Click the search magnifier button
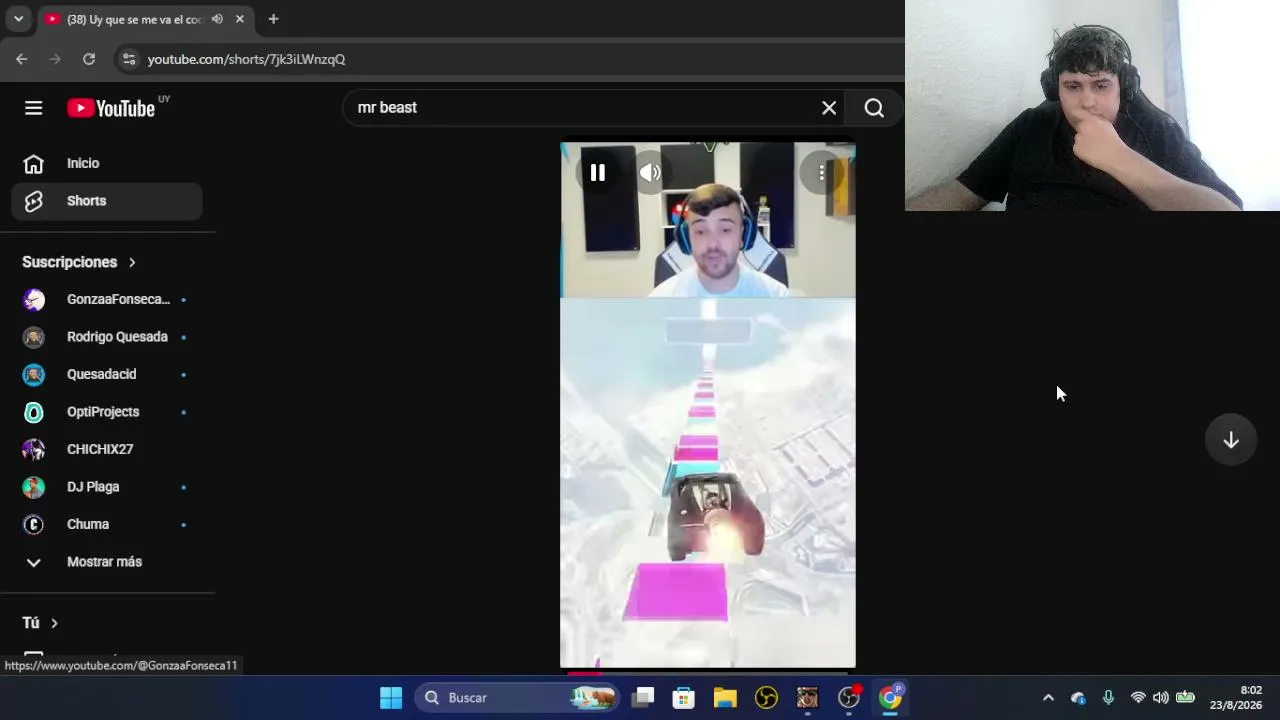The image size is (1280, 720). [x=874, y=108]
